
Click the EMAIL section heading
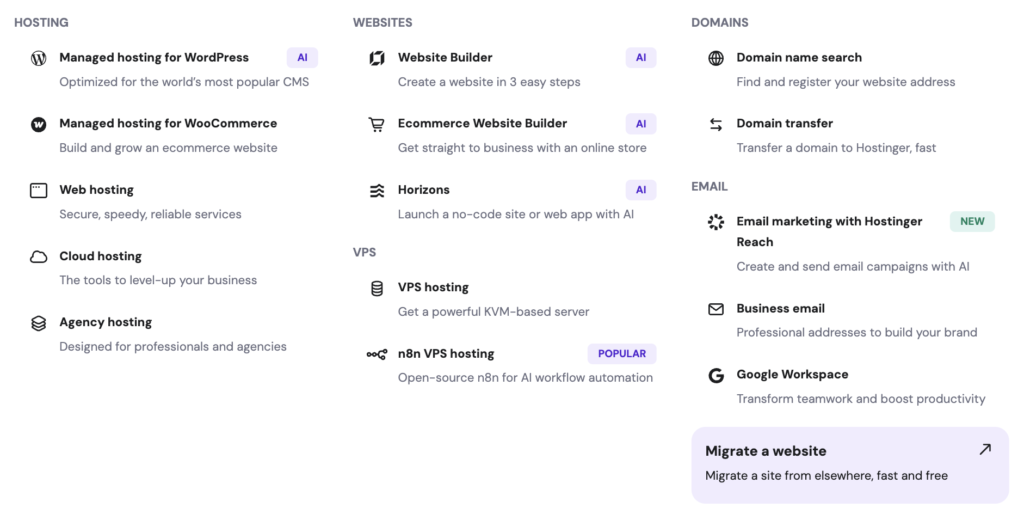709,186
